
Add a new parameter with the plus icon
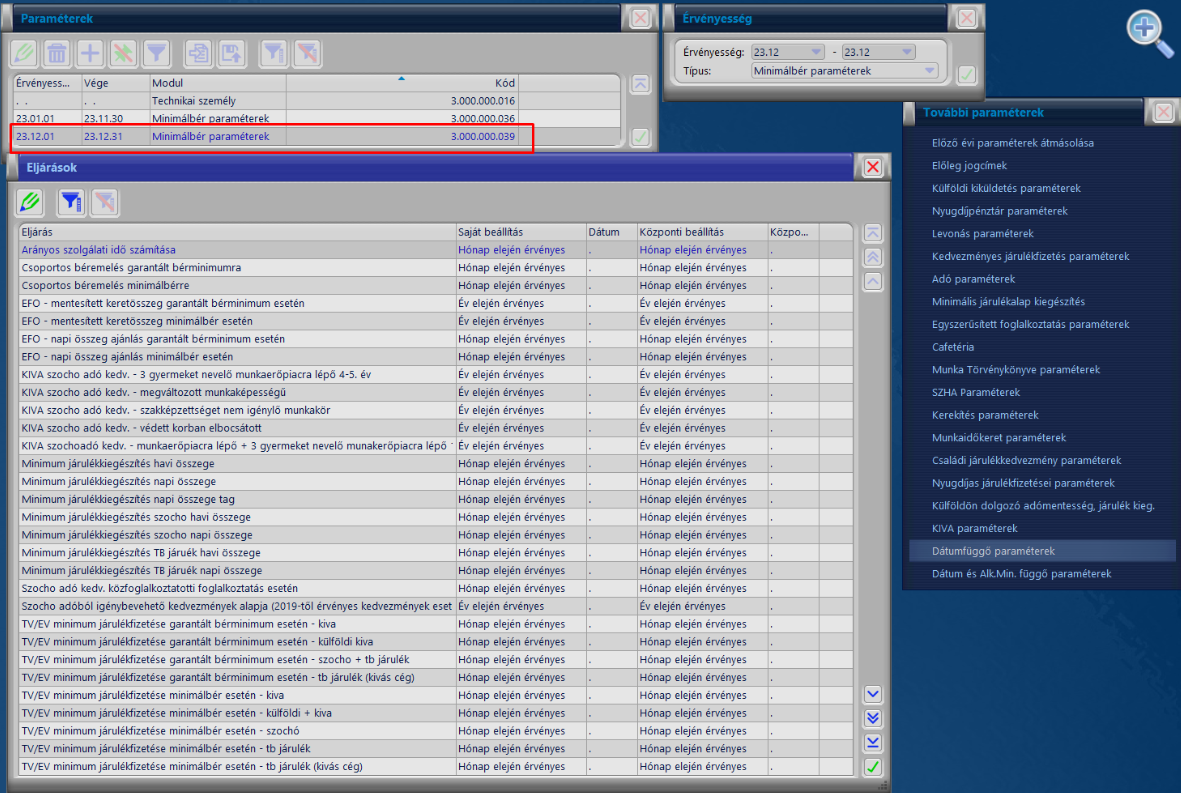90,53
